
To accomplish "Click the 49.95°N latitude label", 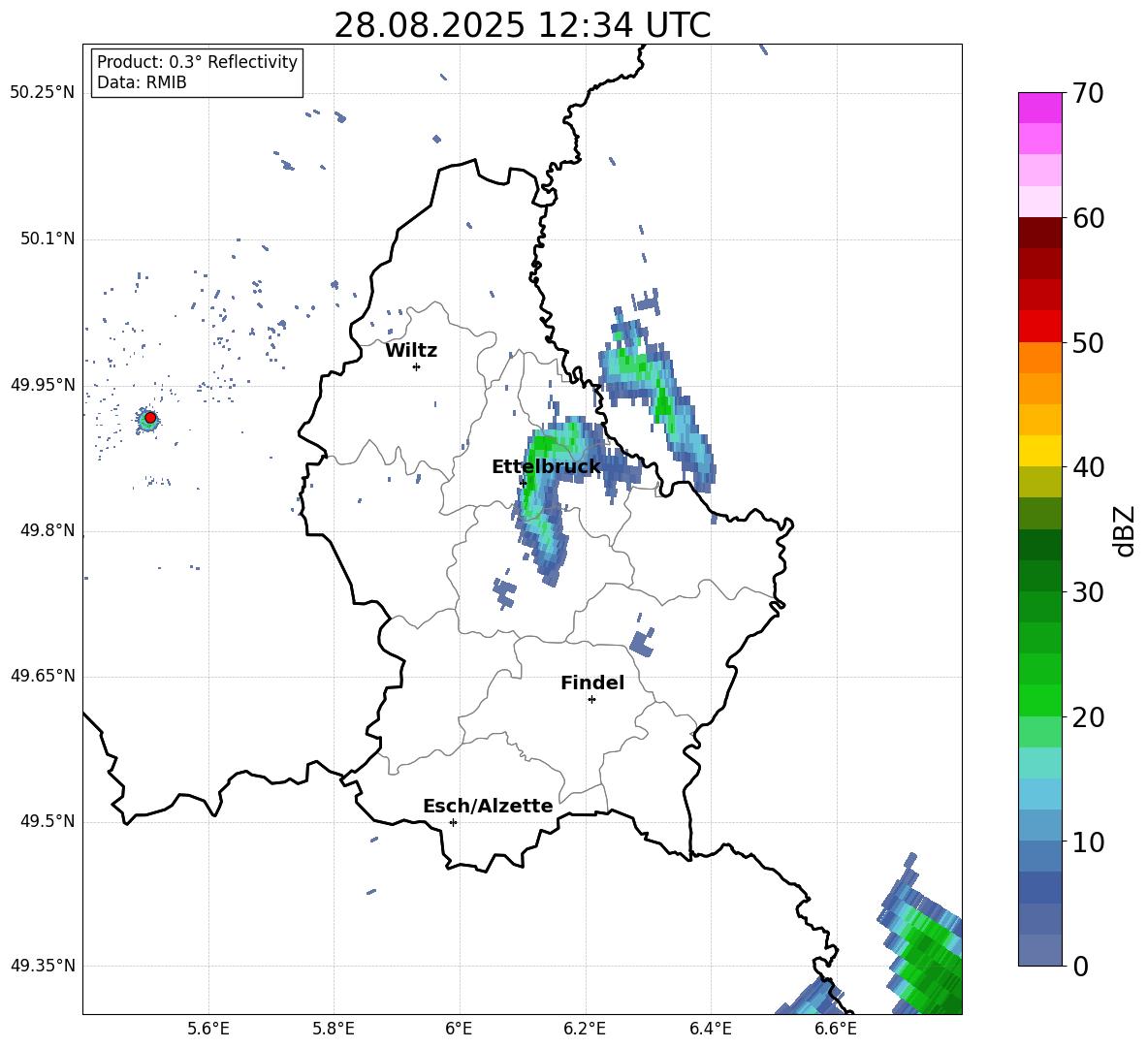I will (x=43, y=385).
